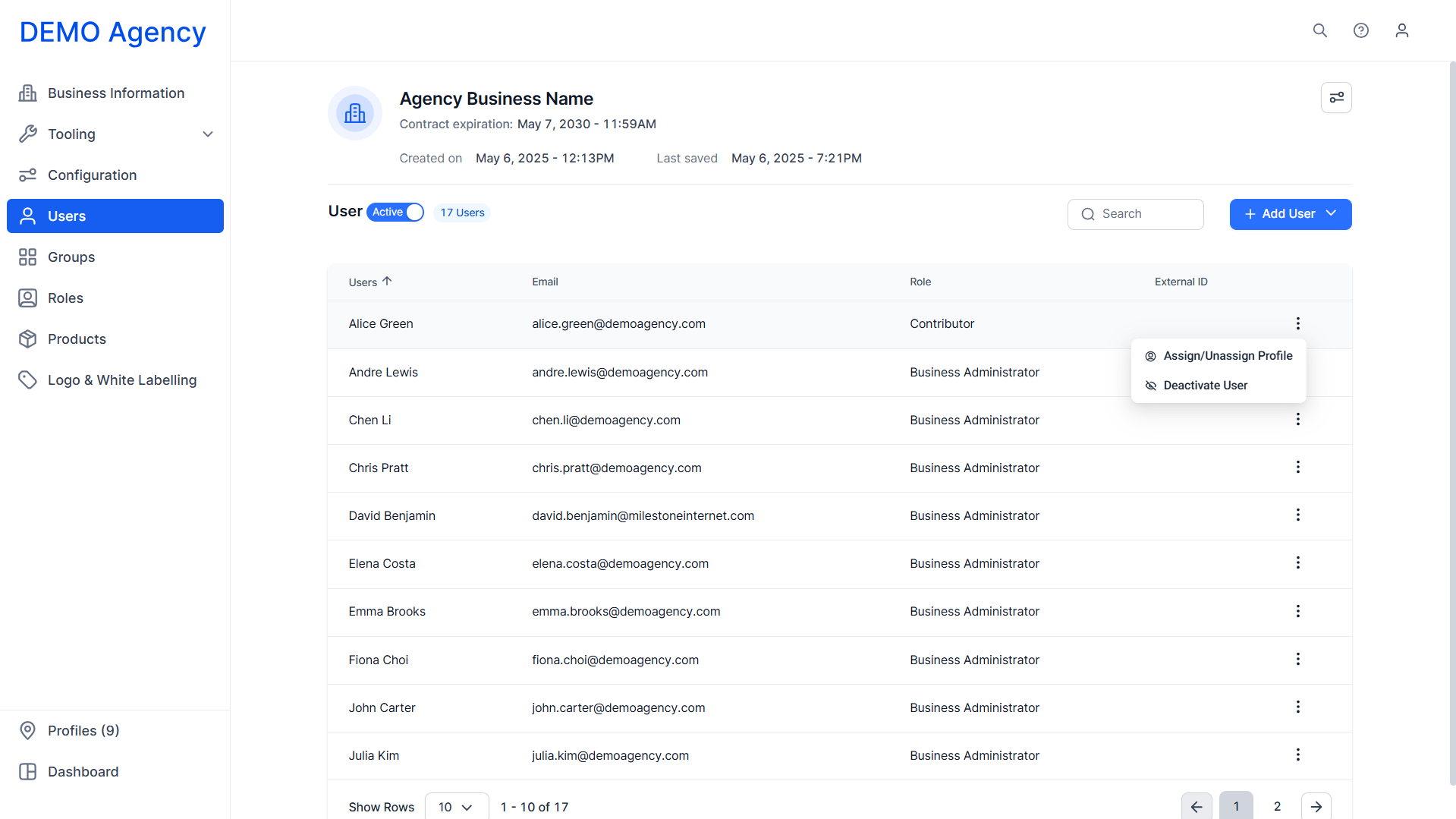This screenshot has width=1456, height=819.
Task: Click the Email column header
Action: click(x=545, y=282)
